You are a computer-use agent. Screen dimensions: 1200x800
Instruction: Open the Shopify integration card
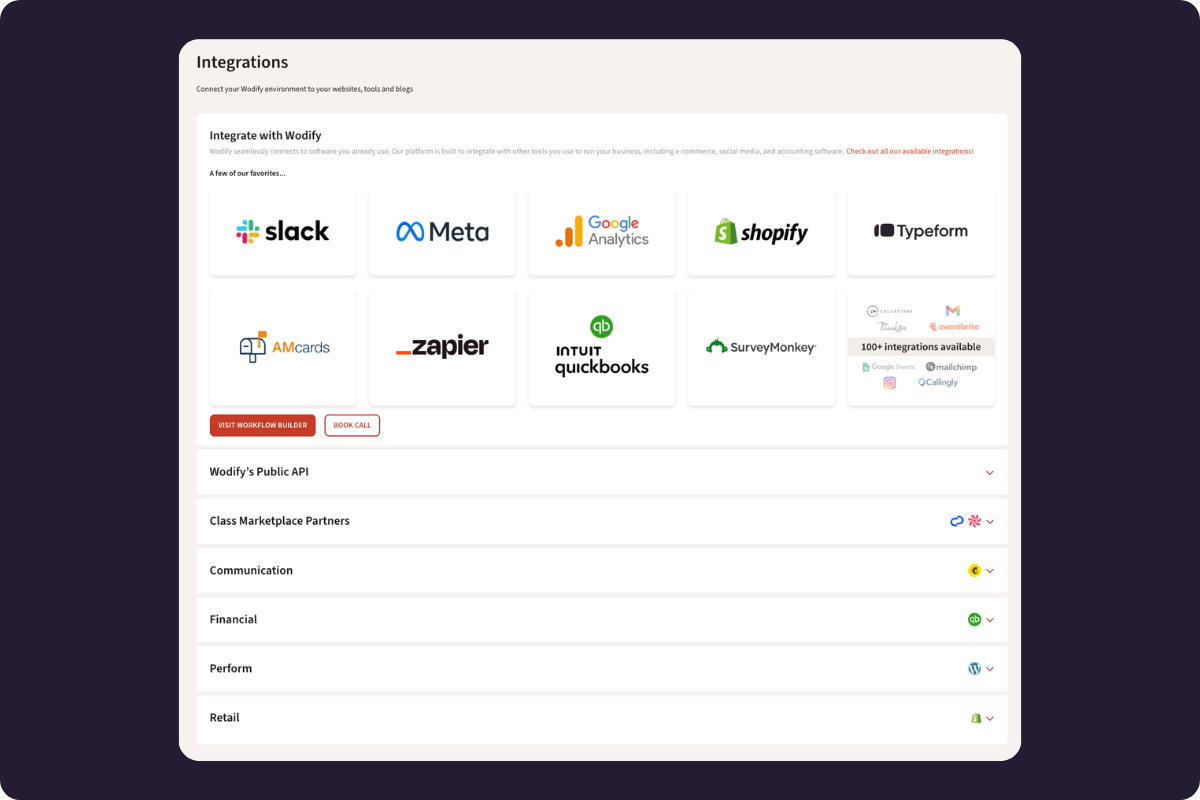[x=761, y=232]
